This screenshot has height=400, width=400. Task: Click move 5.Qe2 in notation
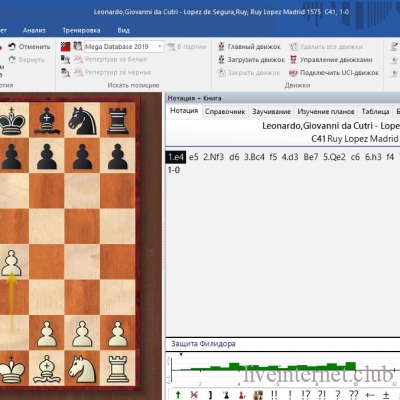pyautogui.click(x=334, y=157)
